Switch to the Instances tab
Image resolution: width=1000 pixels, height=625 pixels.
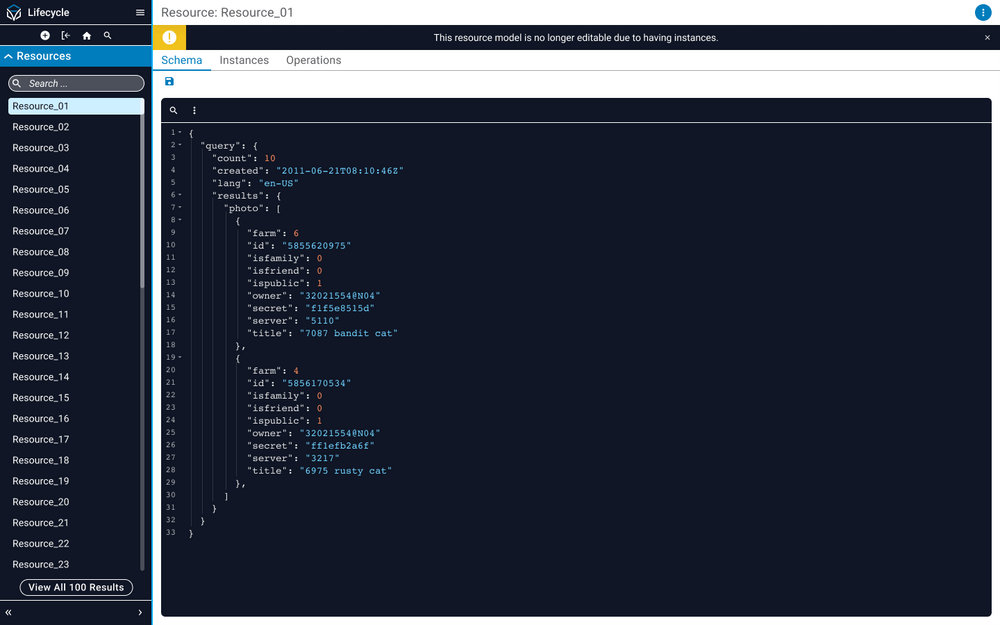[244, 60]
